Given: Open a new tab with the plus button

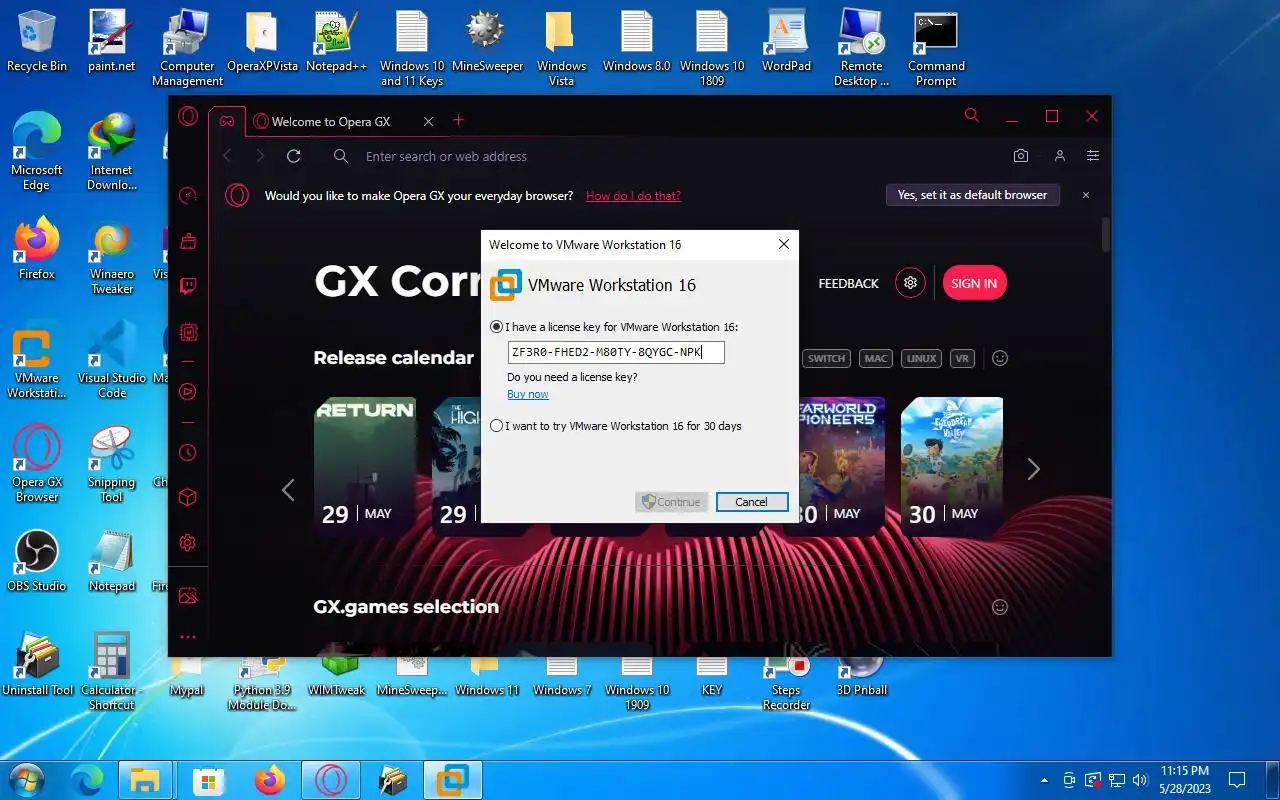Looking at the screenshot, I should click(x=459, y=120).
